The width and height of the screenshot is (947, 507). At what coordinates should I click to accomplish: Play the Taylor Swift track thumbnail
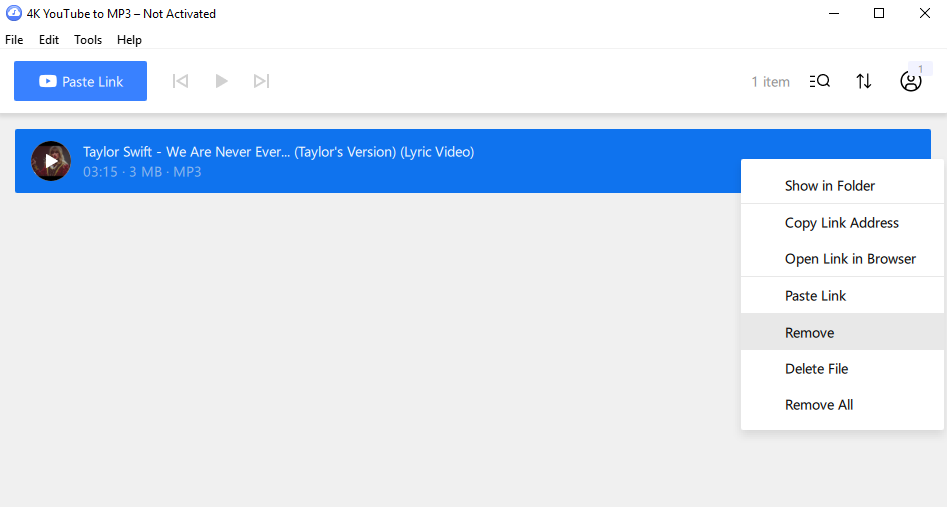click(x=51, y=161)
